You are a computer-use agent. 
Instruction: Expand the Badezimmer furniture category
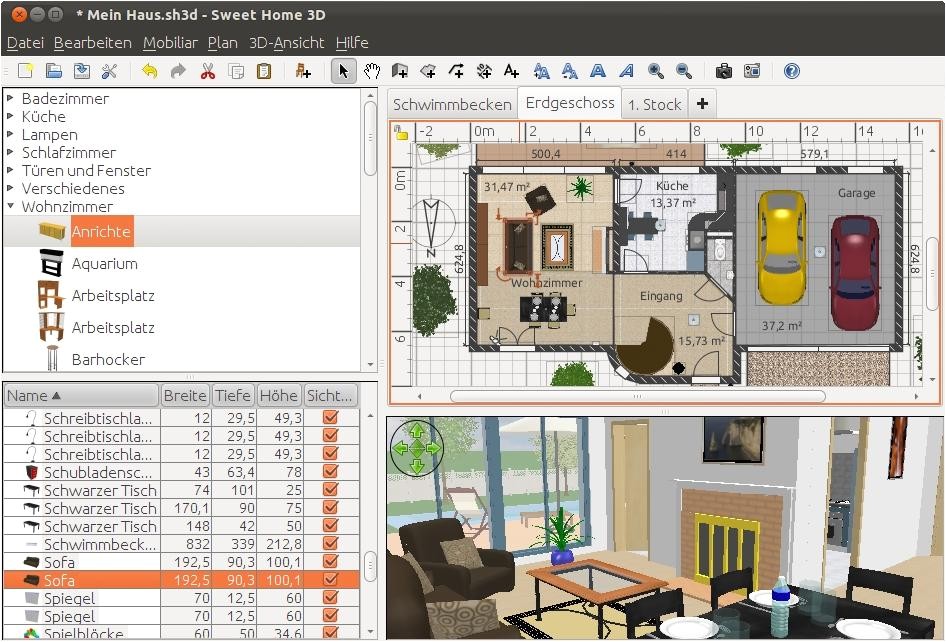point(11,98)
